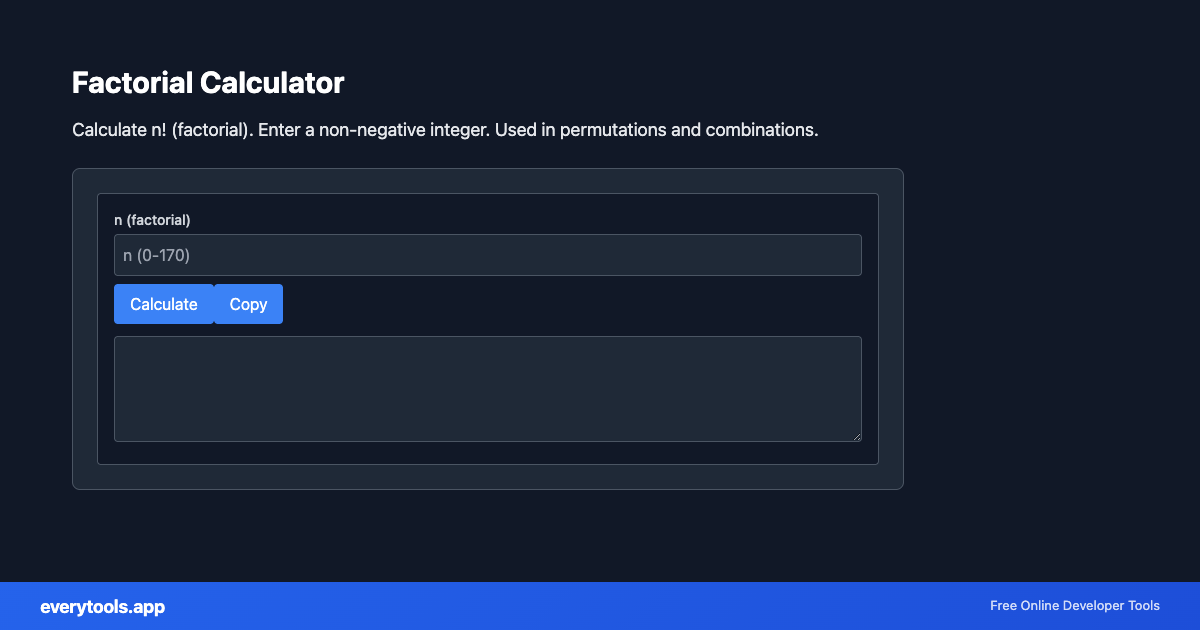1200x630 pixels.
Task: Click the dark page background area
Action: click(x=600, y=540)
